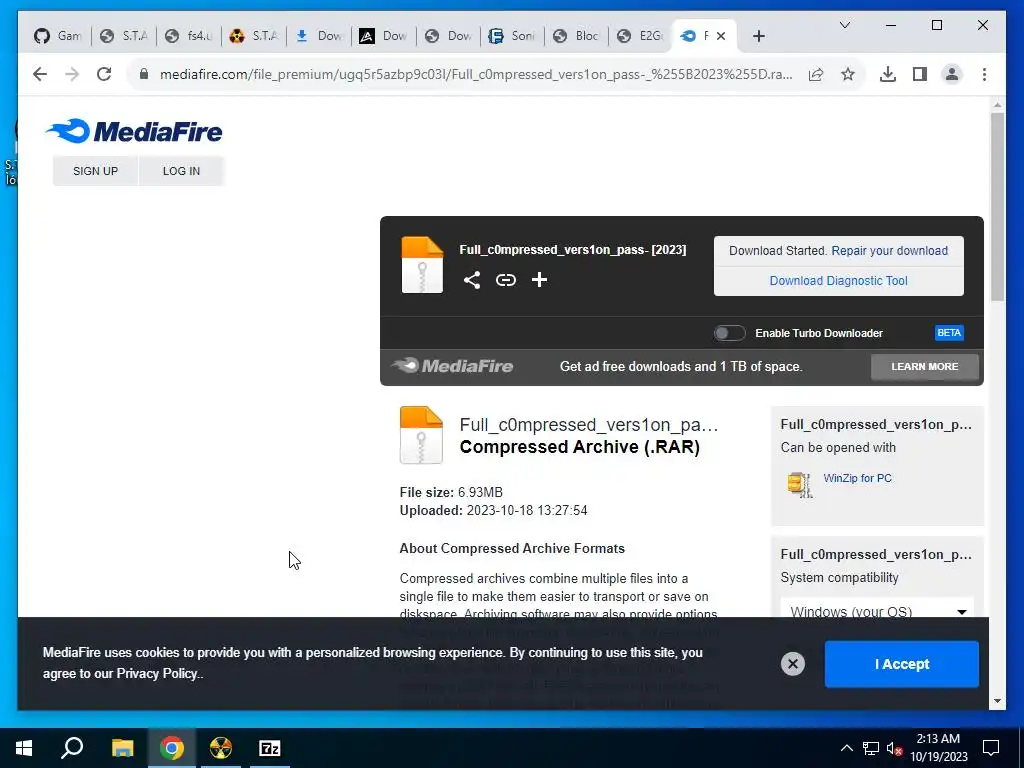Click the 'Repair your download' link

point(889,251)
